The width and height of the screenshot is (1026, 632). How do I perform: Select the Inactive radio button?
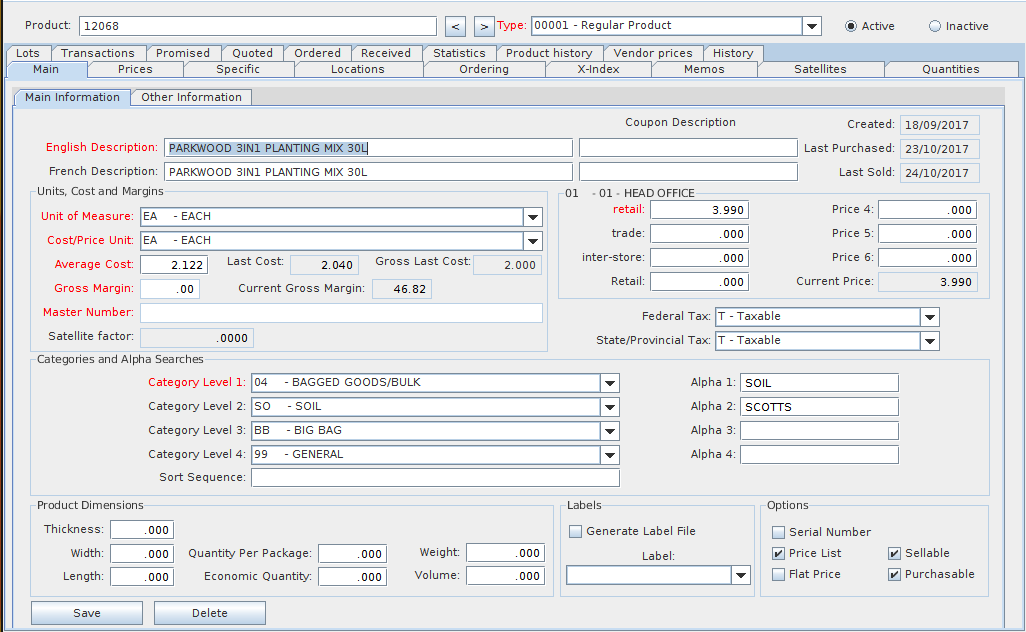(x=935, y=26)
